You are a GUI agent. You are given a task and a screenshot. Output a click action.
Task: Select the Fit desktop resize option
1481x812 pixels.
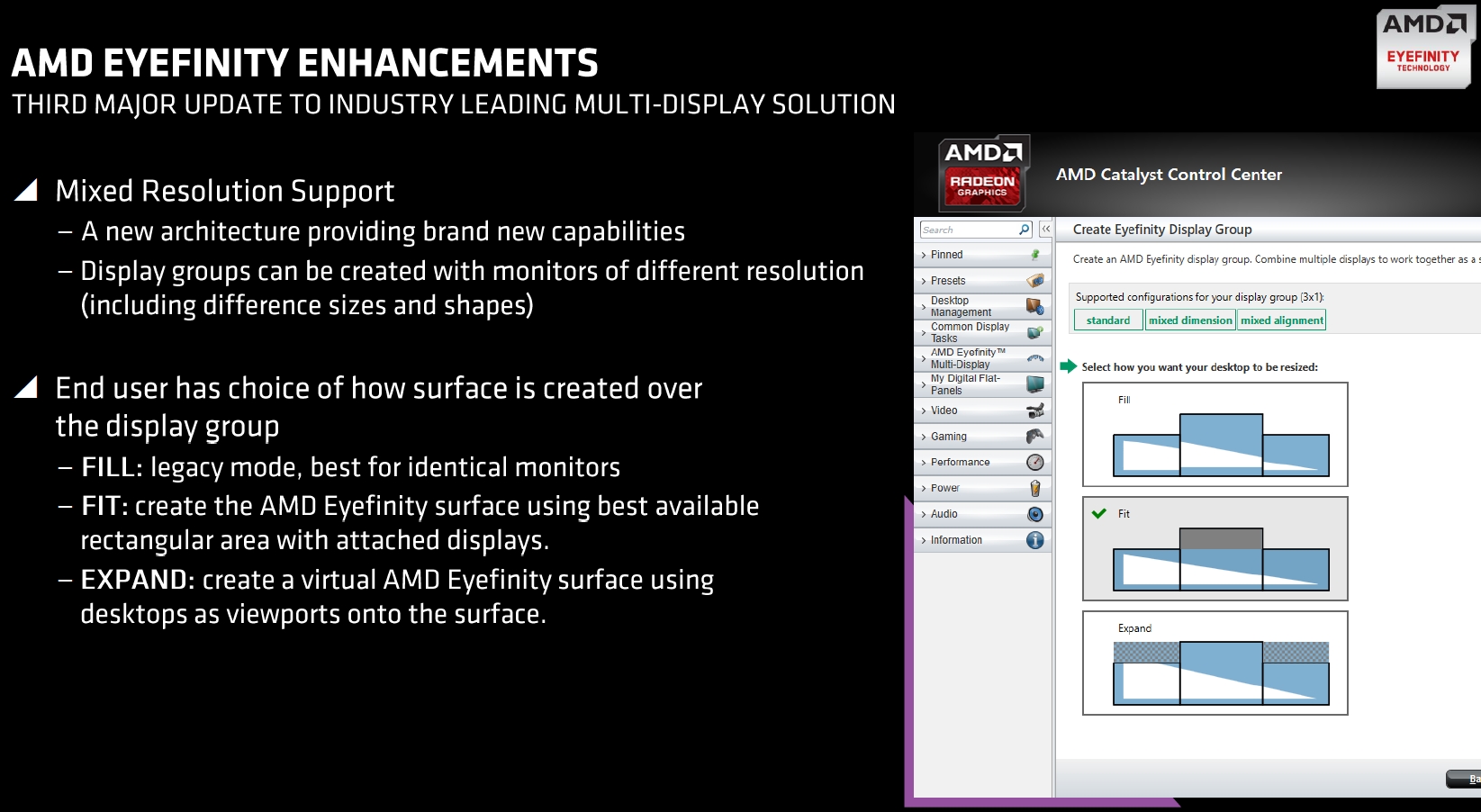click(x=1215, y=548)
